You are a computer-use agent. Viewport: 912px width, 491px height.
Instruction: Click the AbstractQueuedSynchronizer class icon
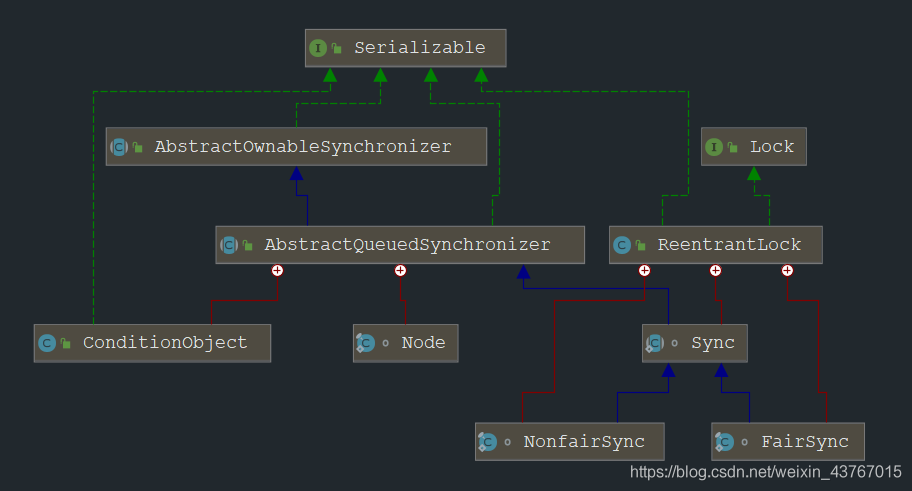click(x=228, y=245)
